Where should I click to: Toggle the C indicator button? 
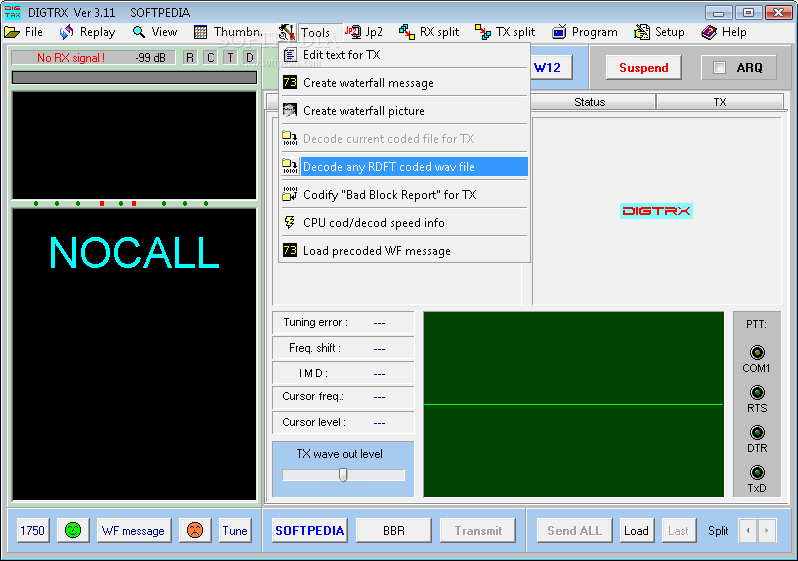(x=210, y=58)
